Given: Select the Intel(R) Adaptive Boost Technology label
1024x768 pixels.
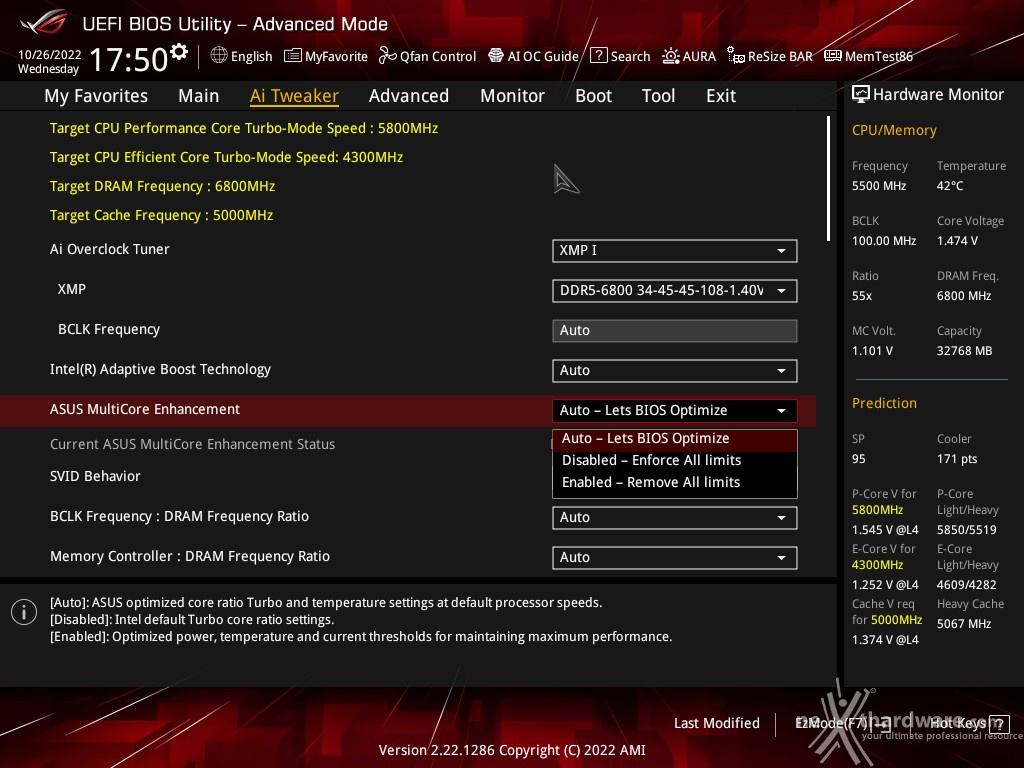Looking at the screenshot, I should [160, 370].
